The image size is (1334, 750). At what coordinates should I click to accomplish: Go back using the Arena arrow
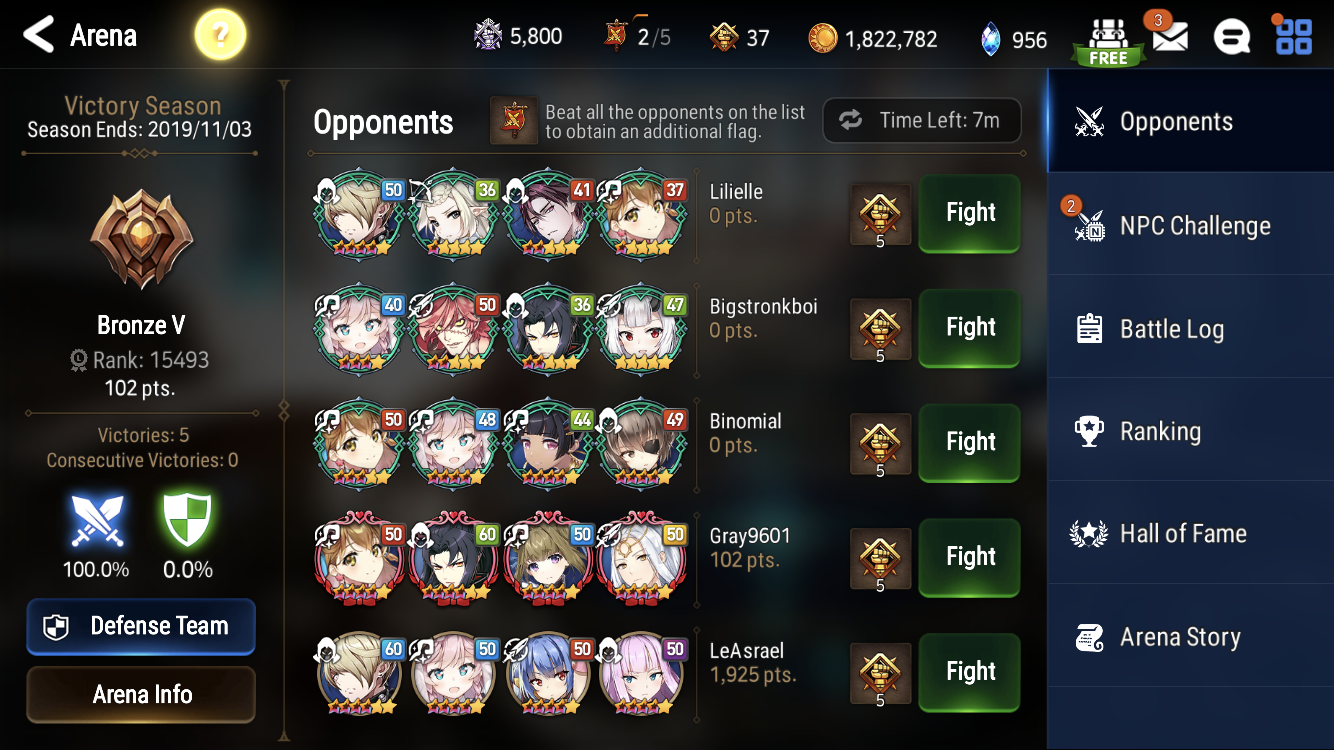click(80, 36)
